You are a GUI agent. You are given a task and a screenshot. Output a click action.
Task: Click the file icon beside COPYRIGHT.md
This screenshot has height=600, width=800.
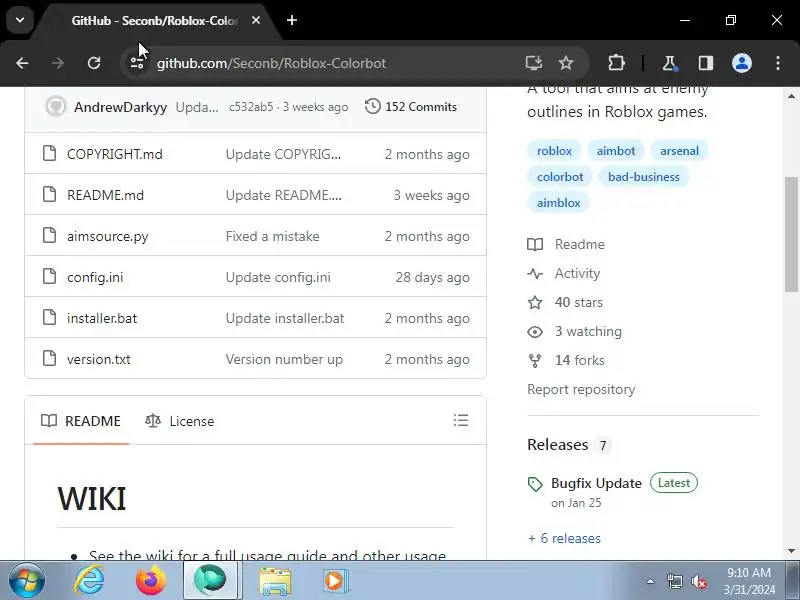[x=49, y=153]
